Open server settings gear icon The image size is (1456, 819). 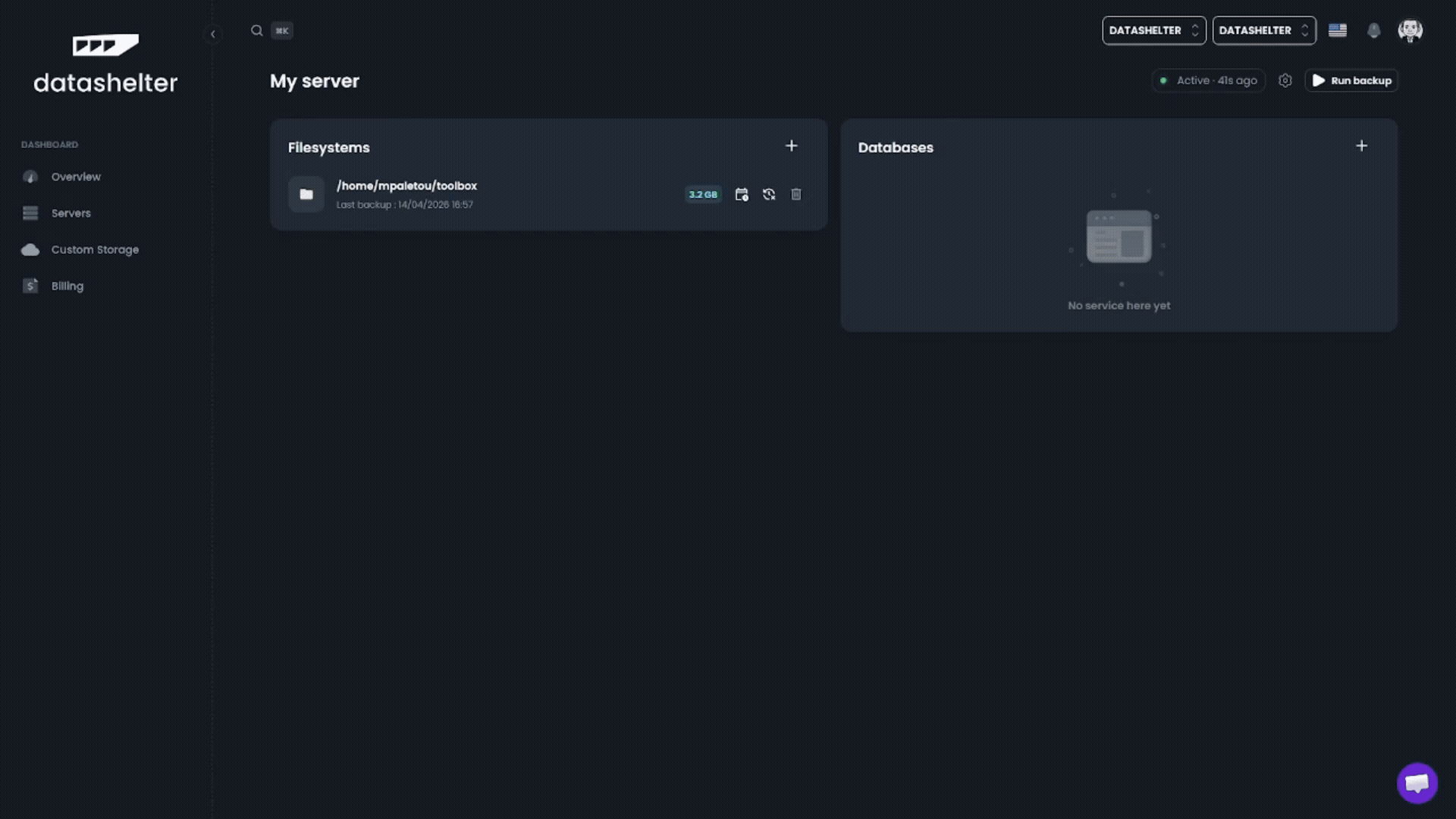[1285, 80]
